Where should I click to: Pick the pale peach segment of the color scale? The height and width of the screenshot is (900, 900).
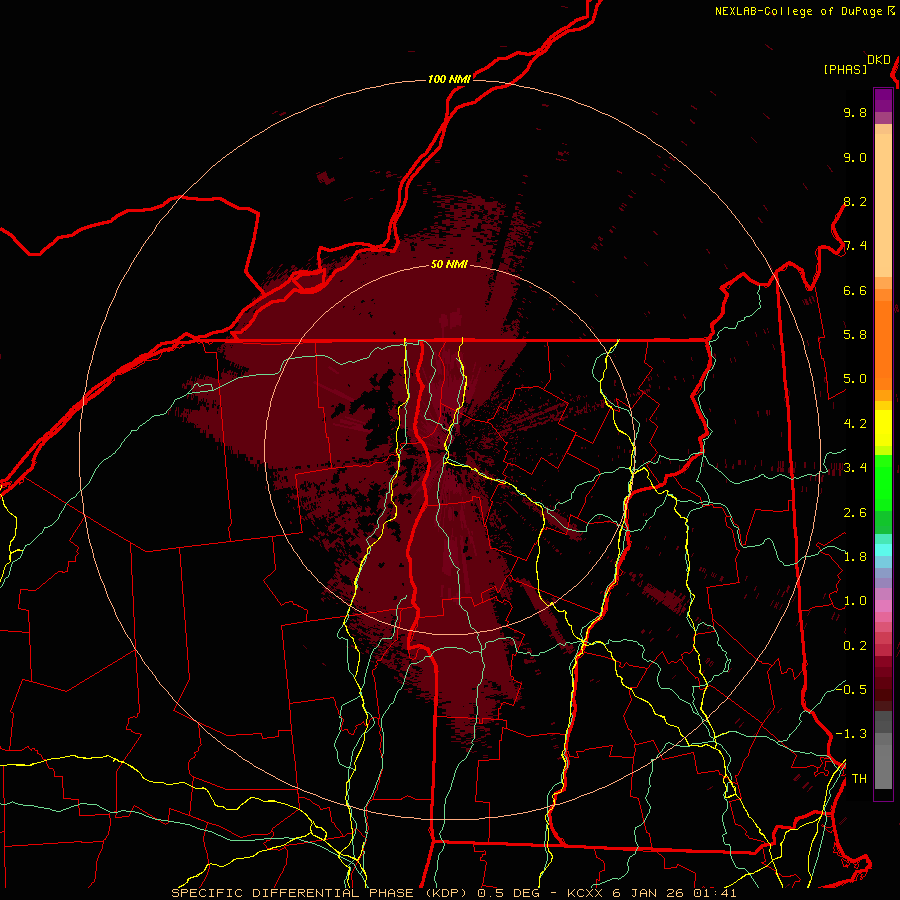click(x=883, y=207)
